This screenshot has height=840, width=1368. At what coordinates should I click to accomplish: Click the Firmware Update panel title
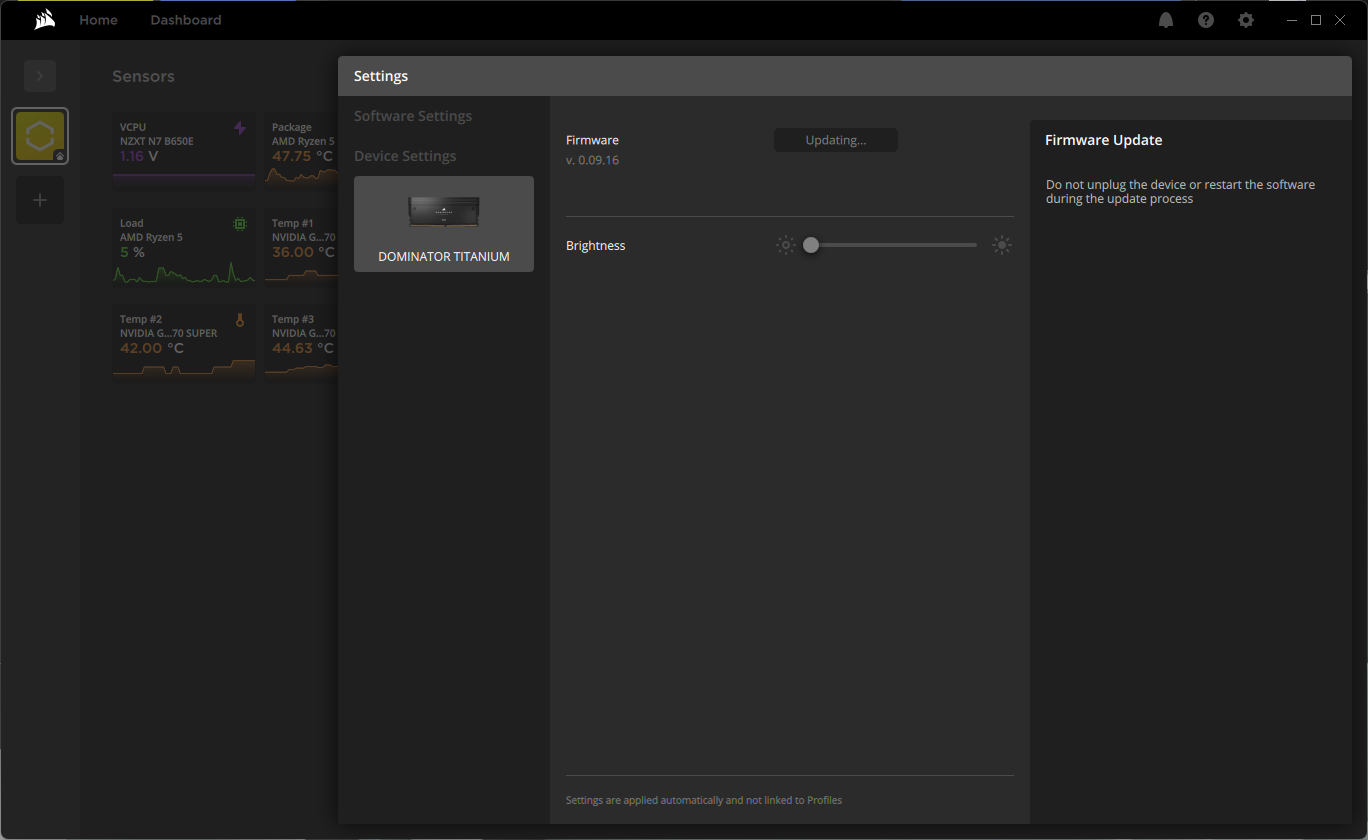[x=1104, y=140]
